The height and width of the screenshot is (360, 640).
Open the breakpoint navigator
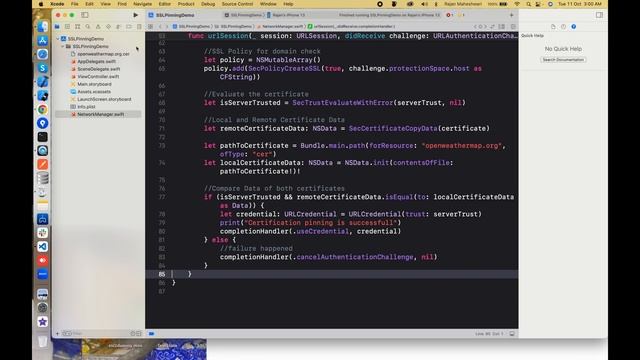pos(129,27)
